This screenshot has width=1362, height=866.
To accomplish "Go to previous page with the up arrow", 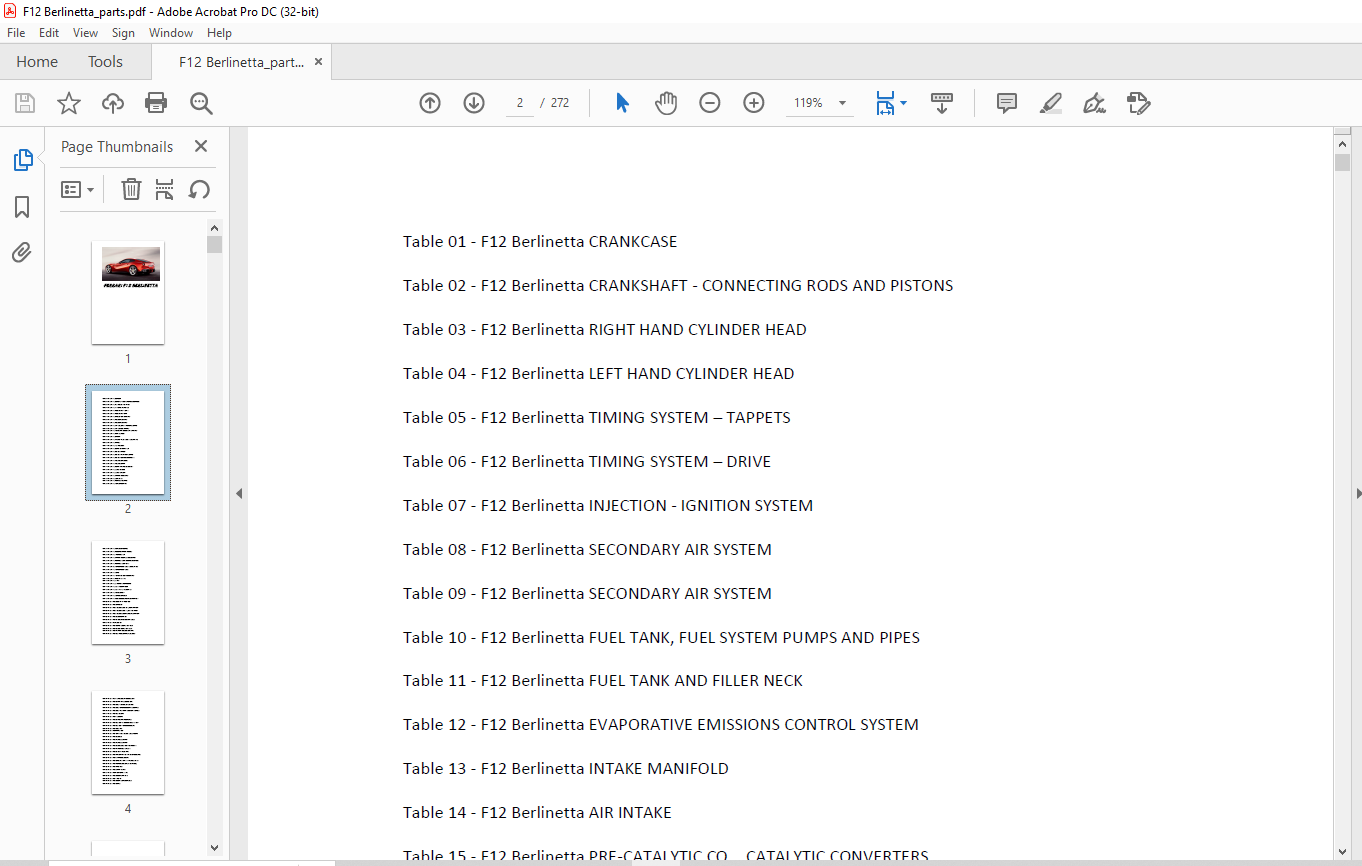I will (430, 103).
